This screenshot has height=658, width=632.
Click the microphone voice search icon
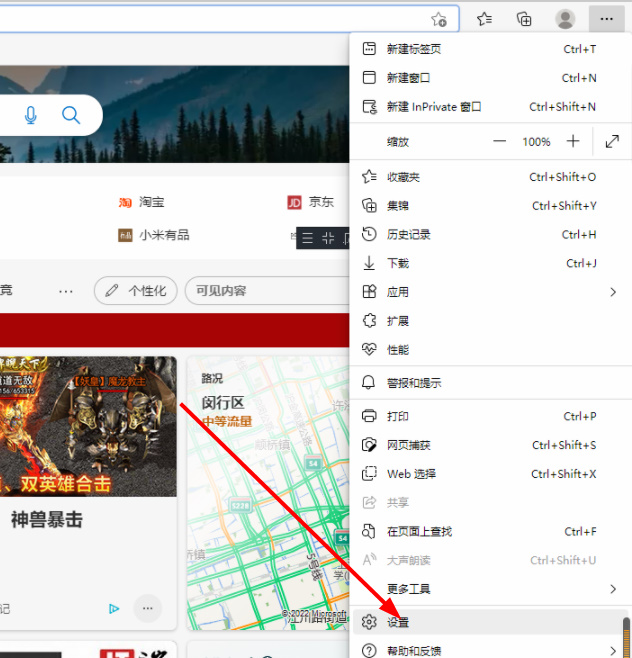pyautogui.click(x=30, y=115)
